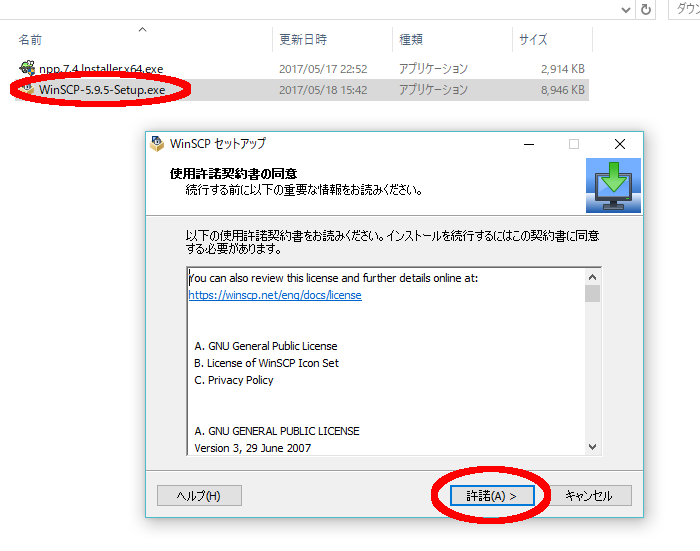Viewport: 700px width, 551px height.
Task: Open the address bar history dropdown chevron
Action: [625, 9]
